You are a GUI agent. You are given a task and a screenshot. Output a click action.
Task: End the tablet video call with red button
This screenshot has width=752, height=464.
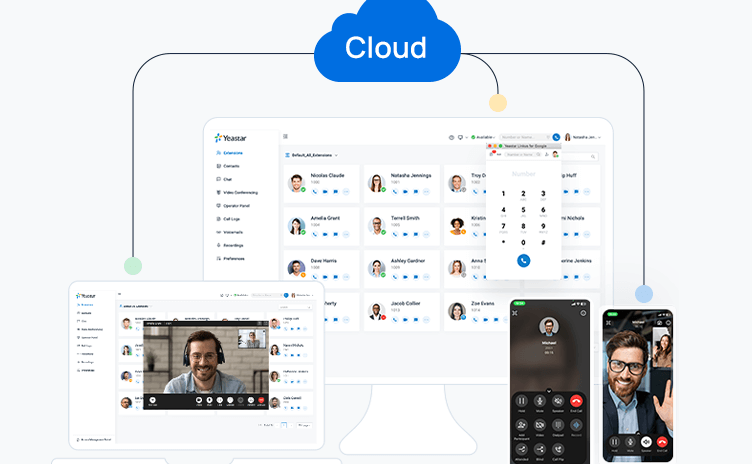(x=261, y=401)
